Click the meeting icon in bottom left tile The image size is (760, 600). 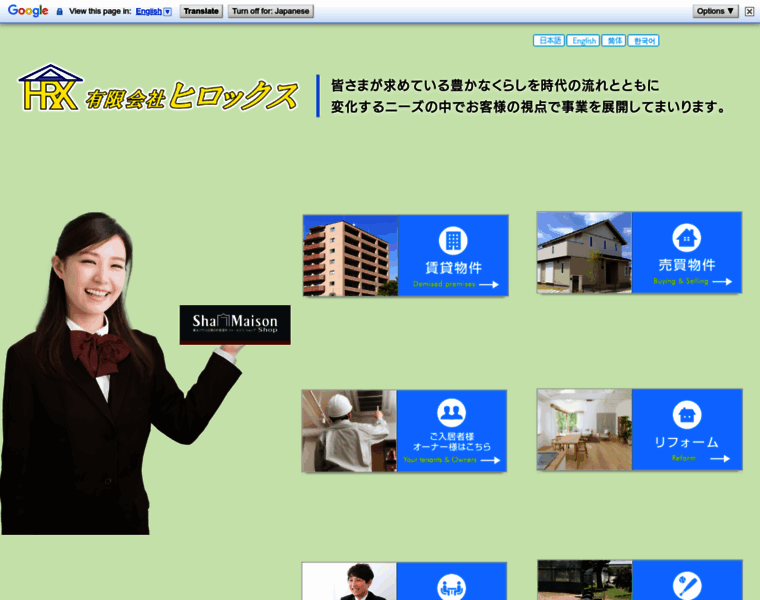(452, 586)
